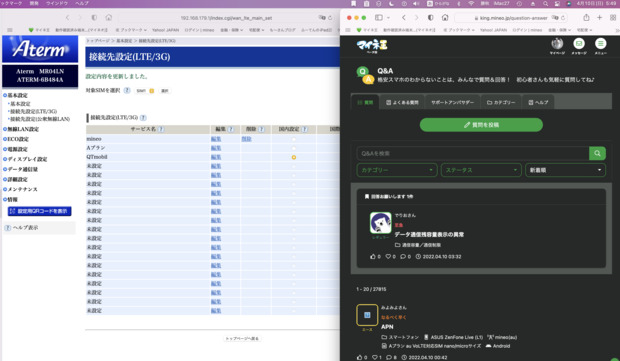The image size is (620, 361).
Task: Expand the 宅配便 folder in the Aterm window's favorites bar
Action: point(257,30)
